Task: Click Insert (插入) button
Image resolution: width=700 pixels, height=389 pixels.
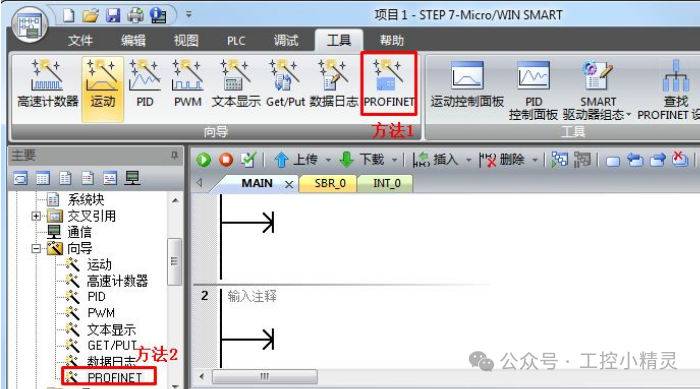Action: [x=436, y=159]
